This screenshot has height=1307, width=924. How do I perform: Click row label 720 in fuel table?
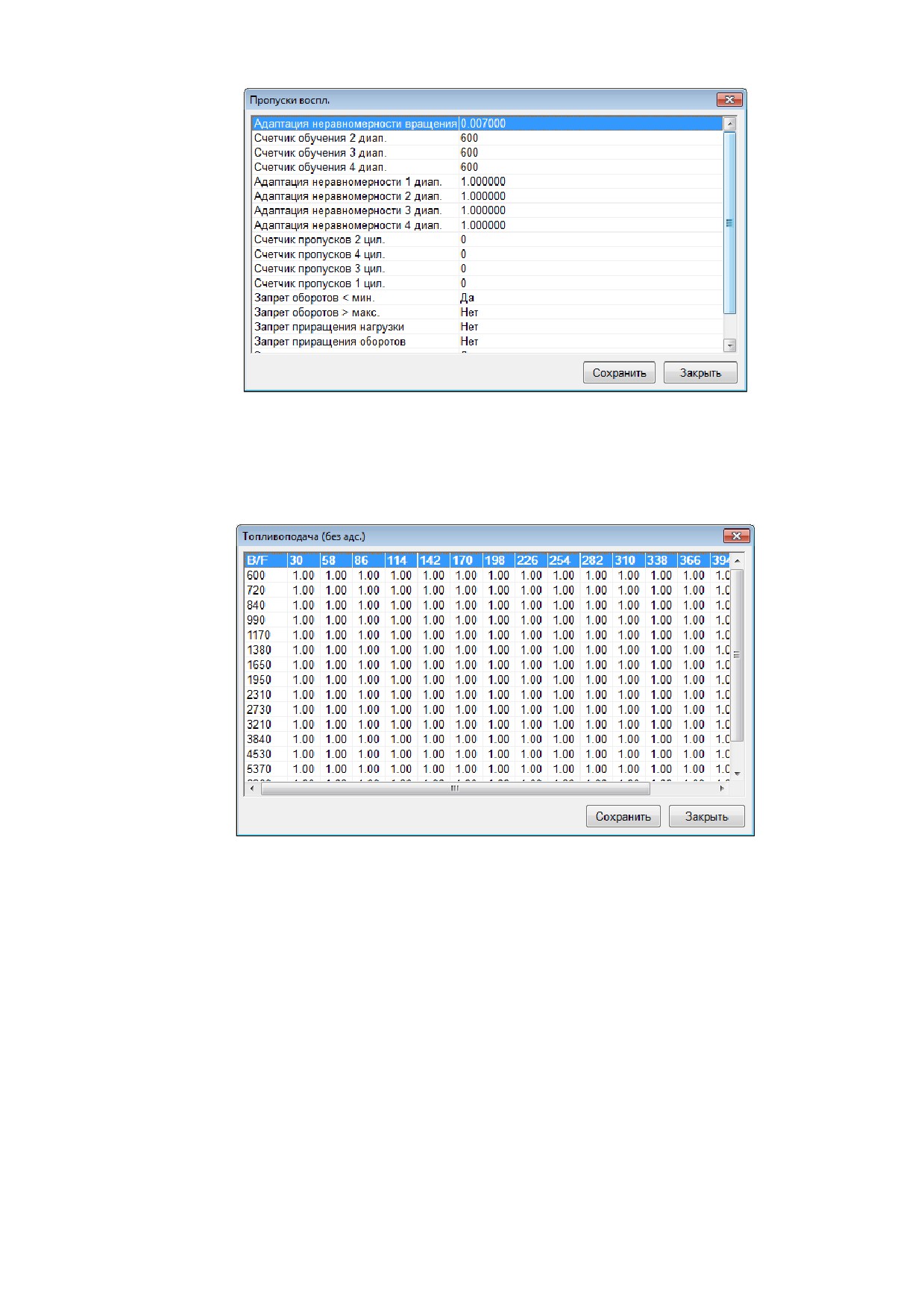point(256,590)
